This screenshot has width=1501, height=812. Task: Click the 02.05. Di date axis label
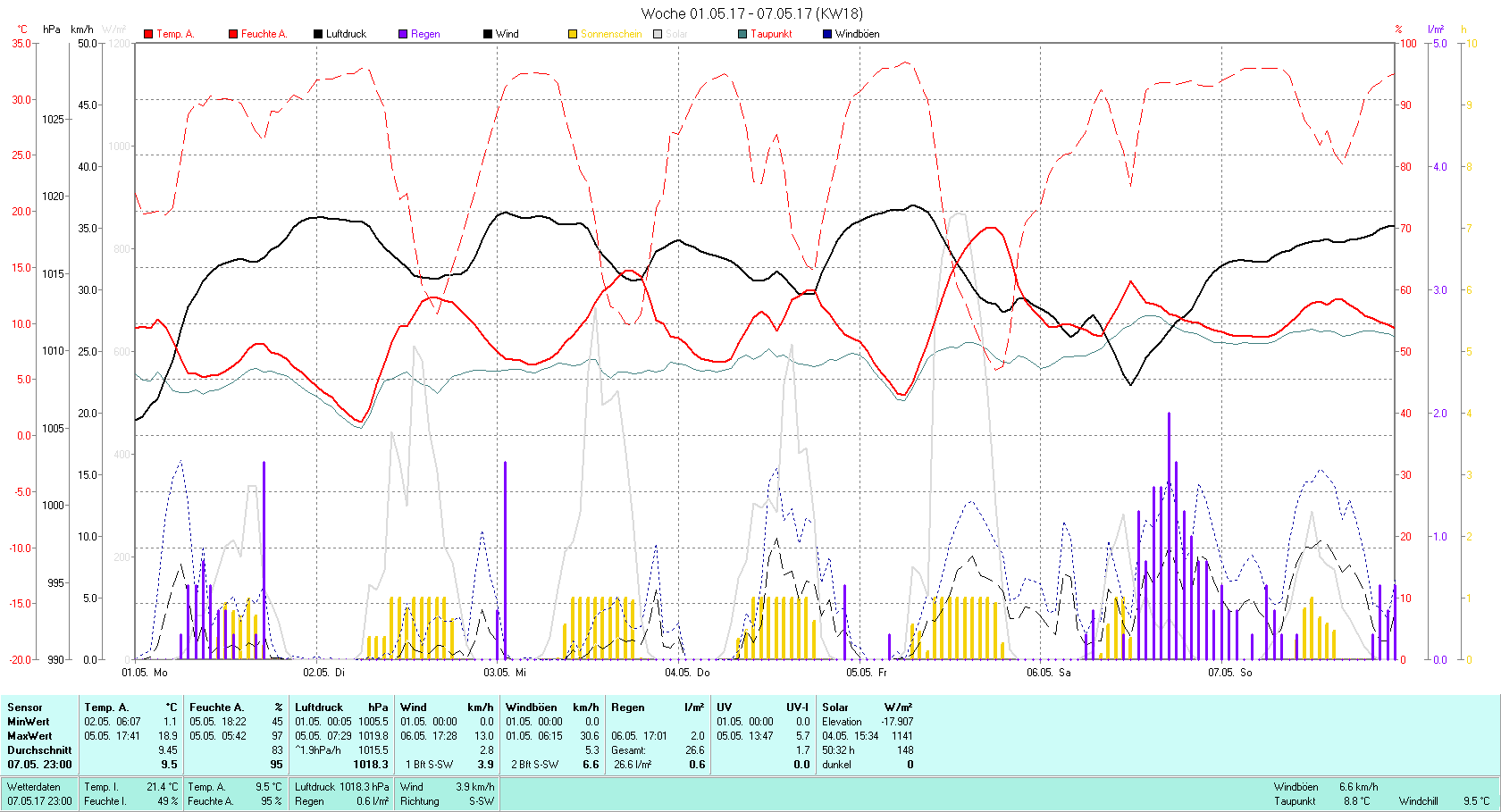(x=323, y=673)
